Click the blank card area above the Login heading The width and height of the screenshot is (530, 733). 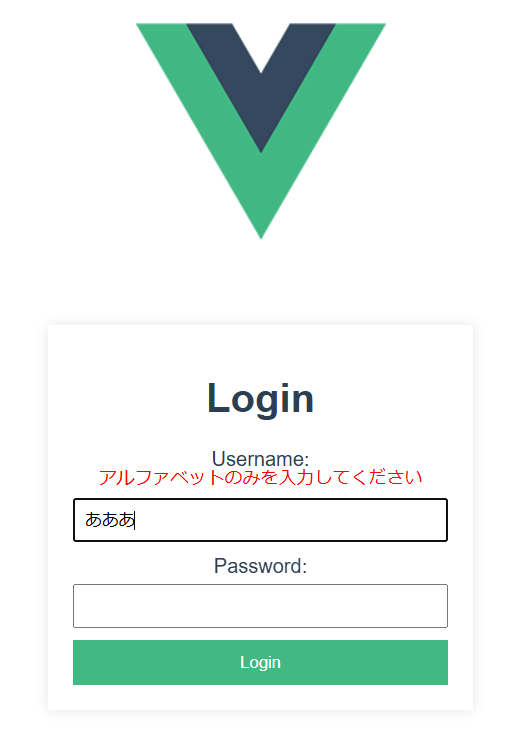tap(260, 351)
